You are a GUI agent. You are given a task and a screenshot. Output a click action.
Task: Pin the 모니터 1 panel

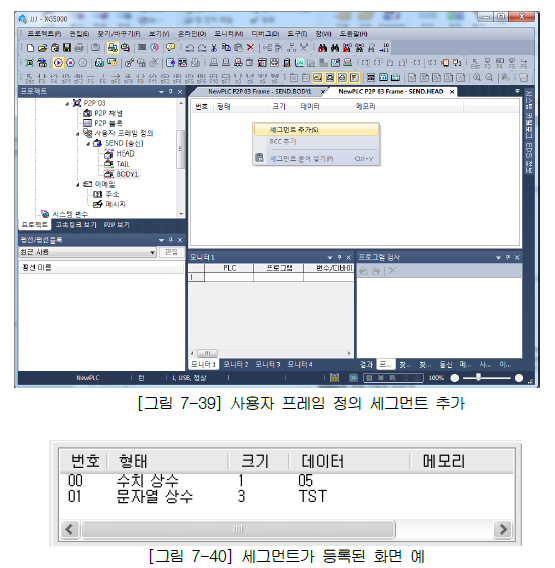339,257
